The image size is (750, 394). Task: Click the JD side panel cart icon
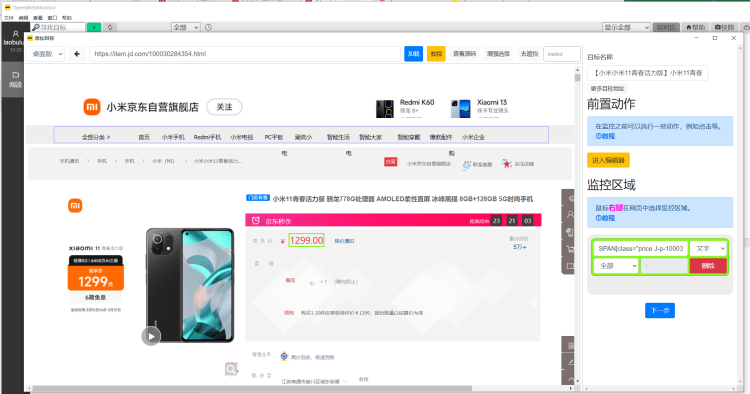[x=570, y=249]
